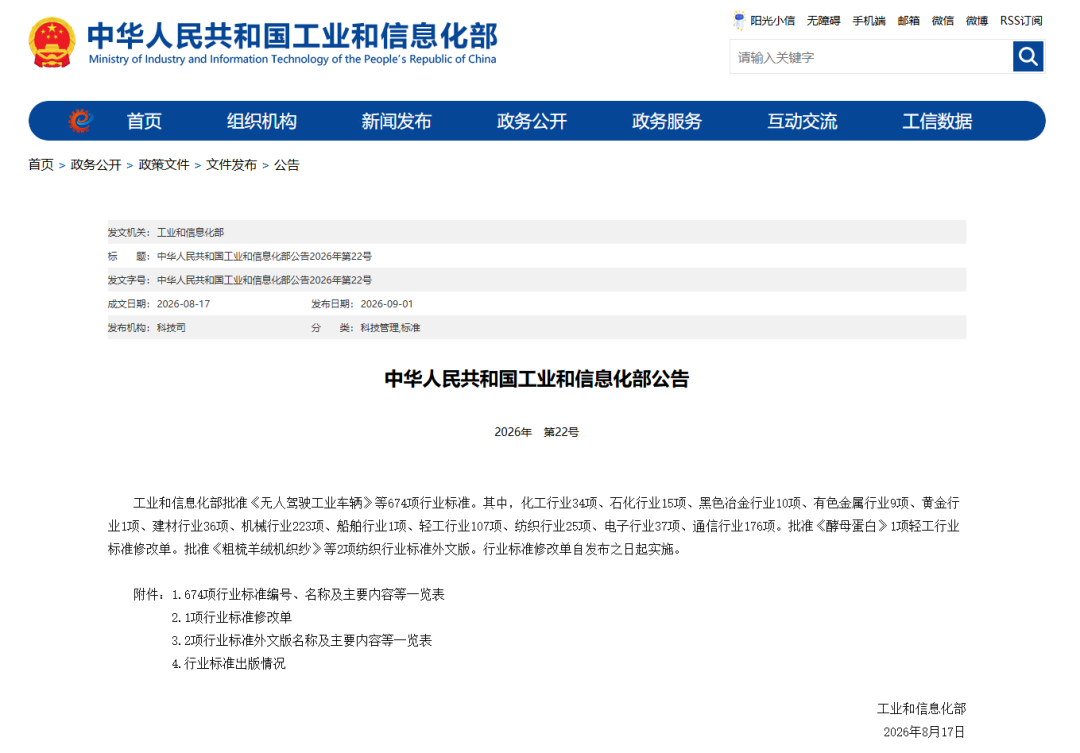Click the English ministry name subtitle
1080x753 pixels.
click(x=293, y=59)
